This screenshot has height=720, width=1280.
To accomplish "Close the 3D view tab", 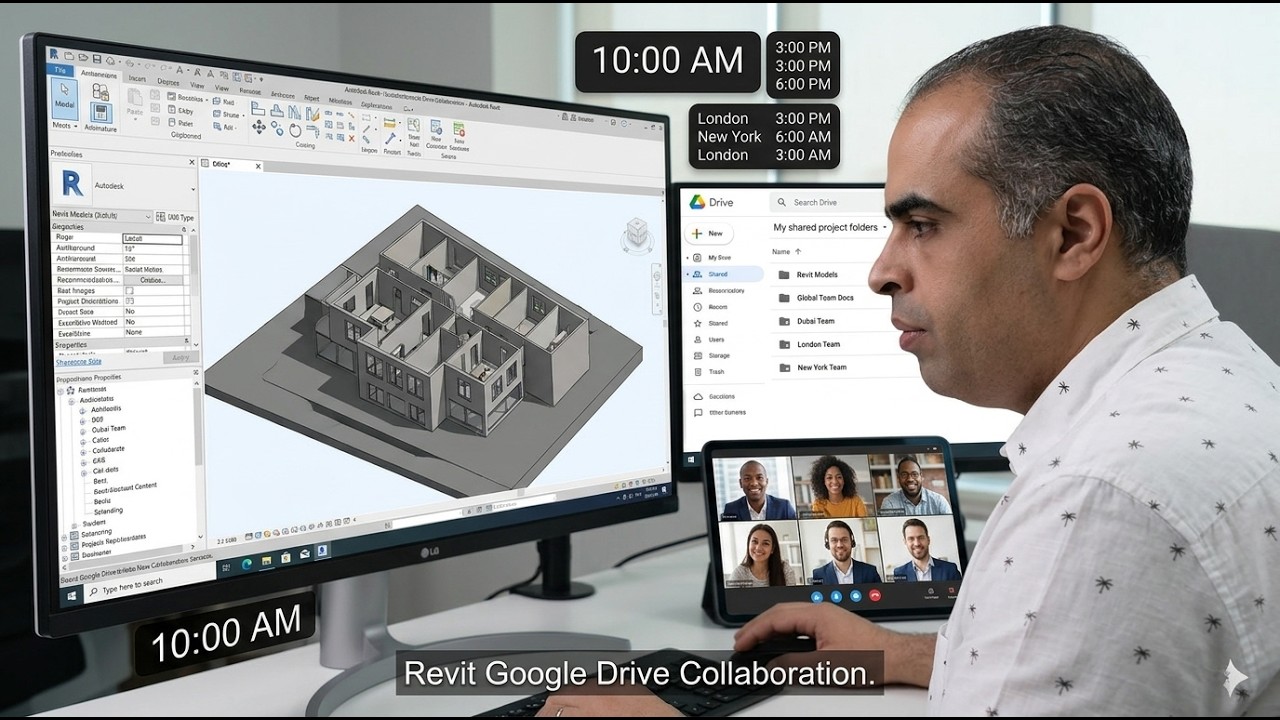I will point(257,166).
